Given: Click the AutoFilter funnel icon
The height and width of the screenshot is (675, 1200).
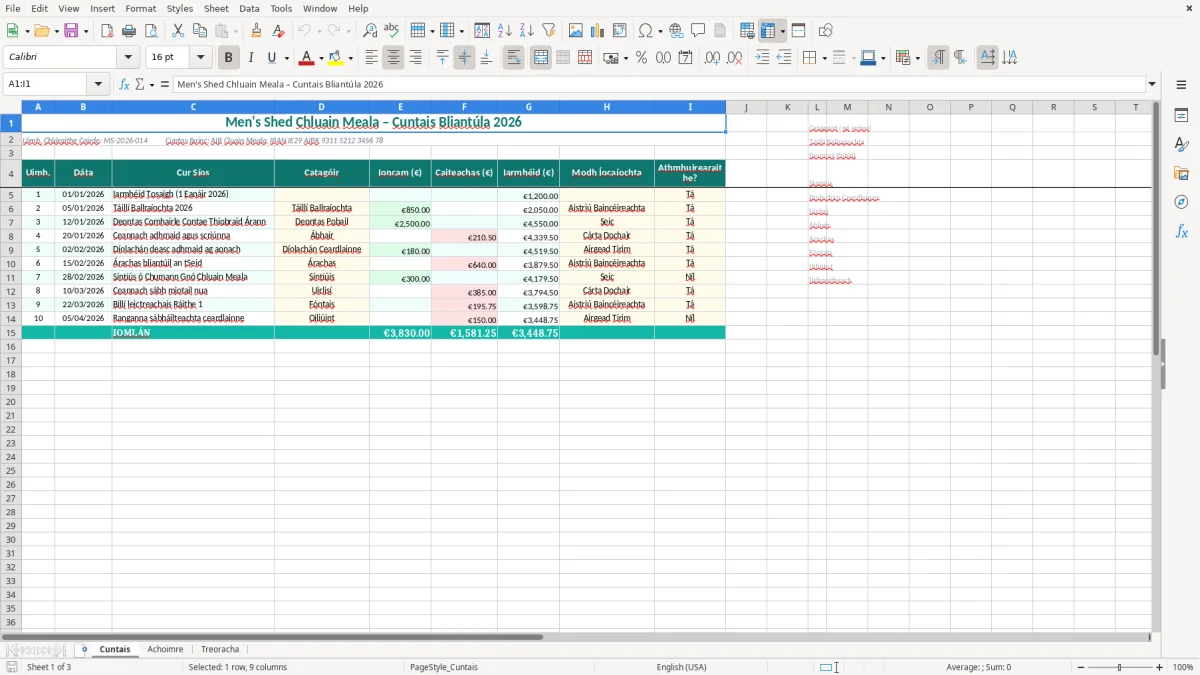Looking at the screenshot, I should point(549,31).
